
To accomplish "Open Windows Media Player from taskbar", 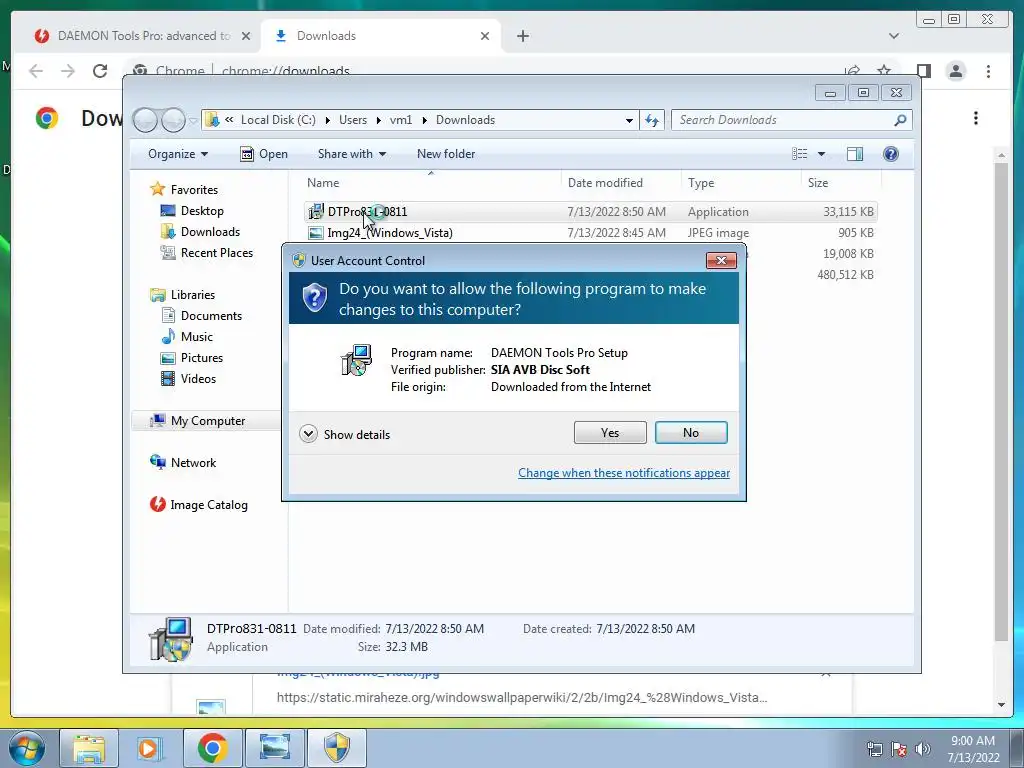I will click(149, 748).
